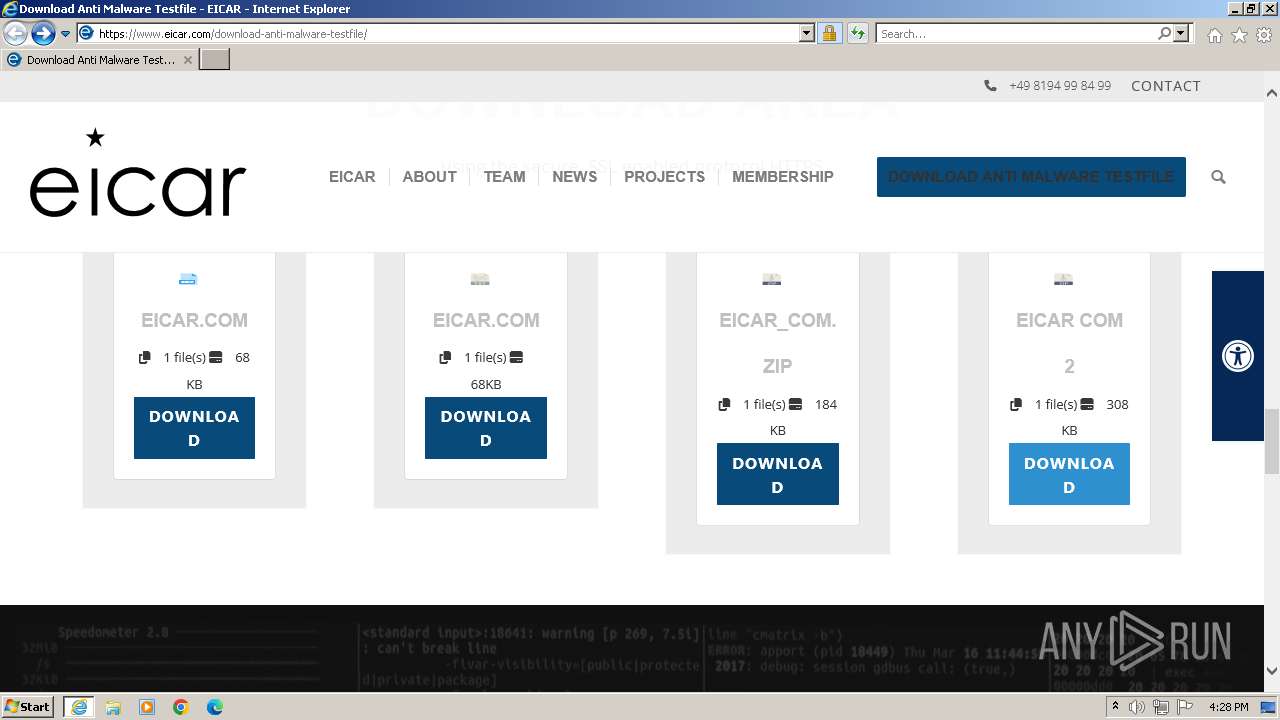
Task: Download the second EICAR.COM 68KB file
Action: (486, 428)
